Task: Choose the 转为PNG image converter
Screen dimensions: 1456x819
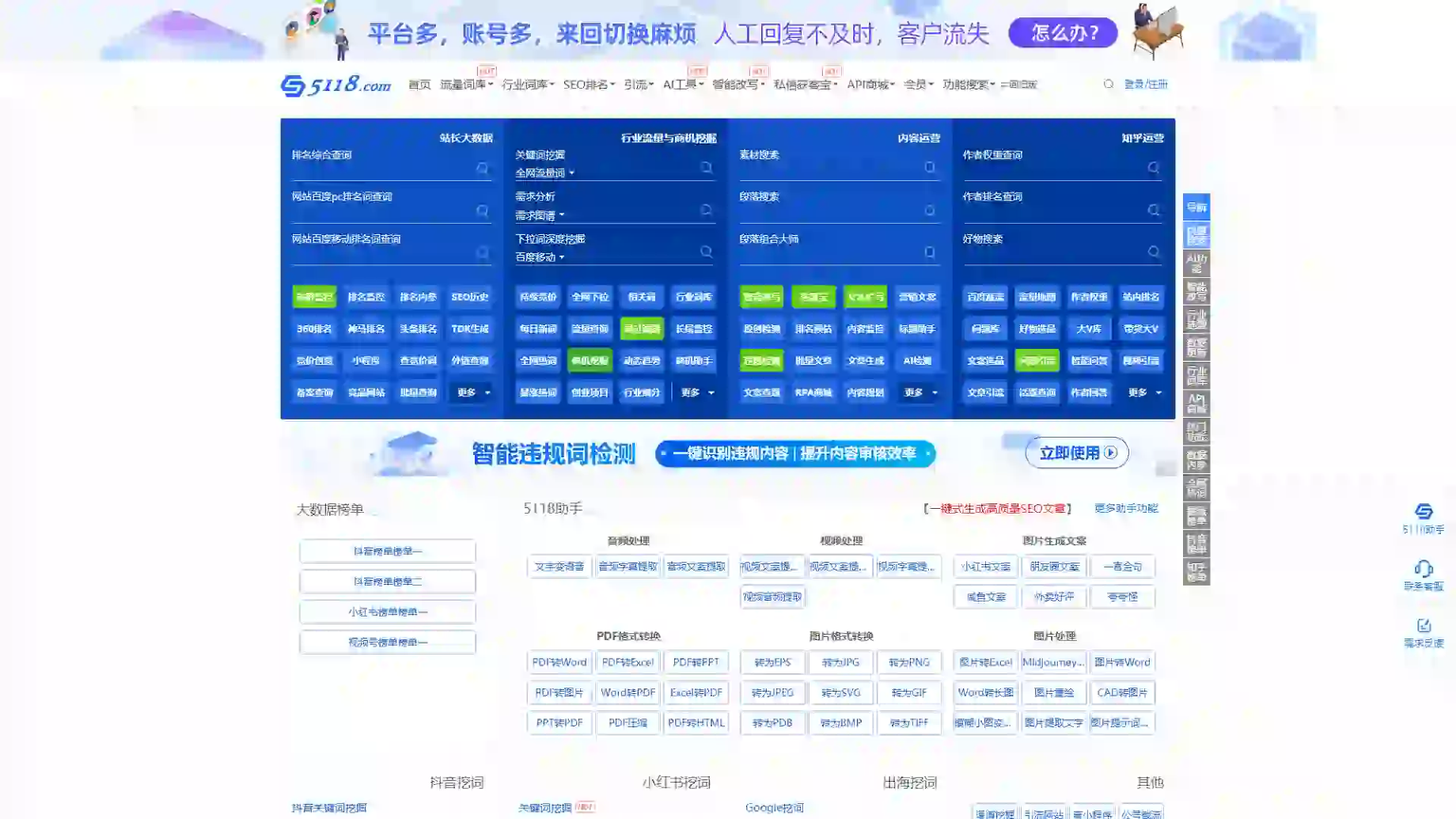Action: pos(909,663)
